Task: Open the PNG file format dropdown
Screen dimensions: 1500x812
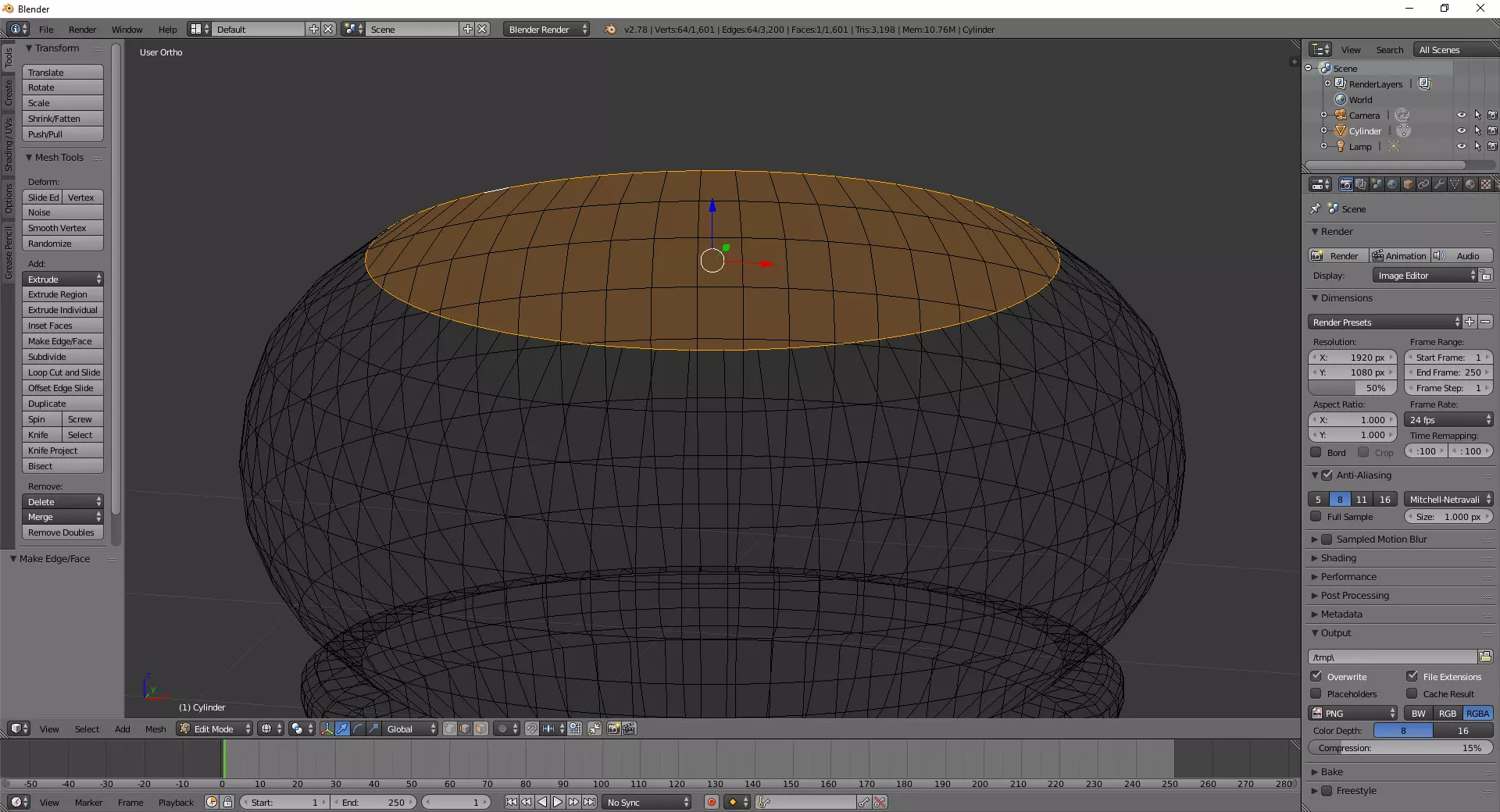Action: [1353, 713]
